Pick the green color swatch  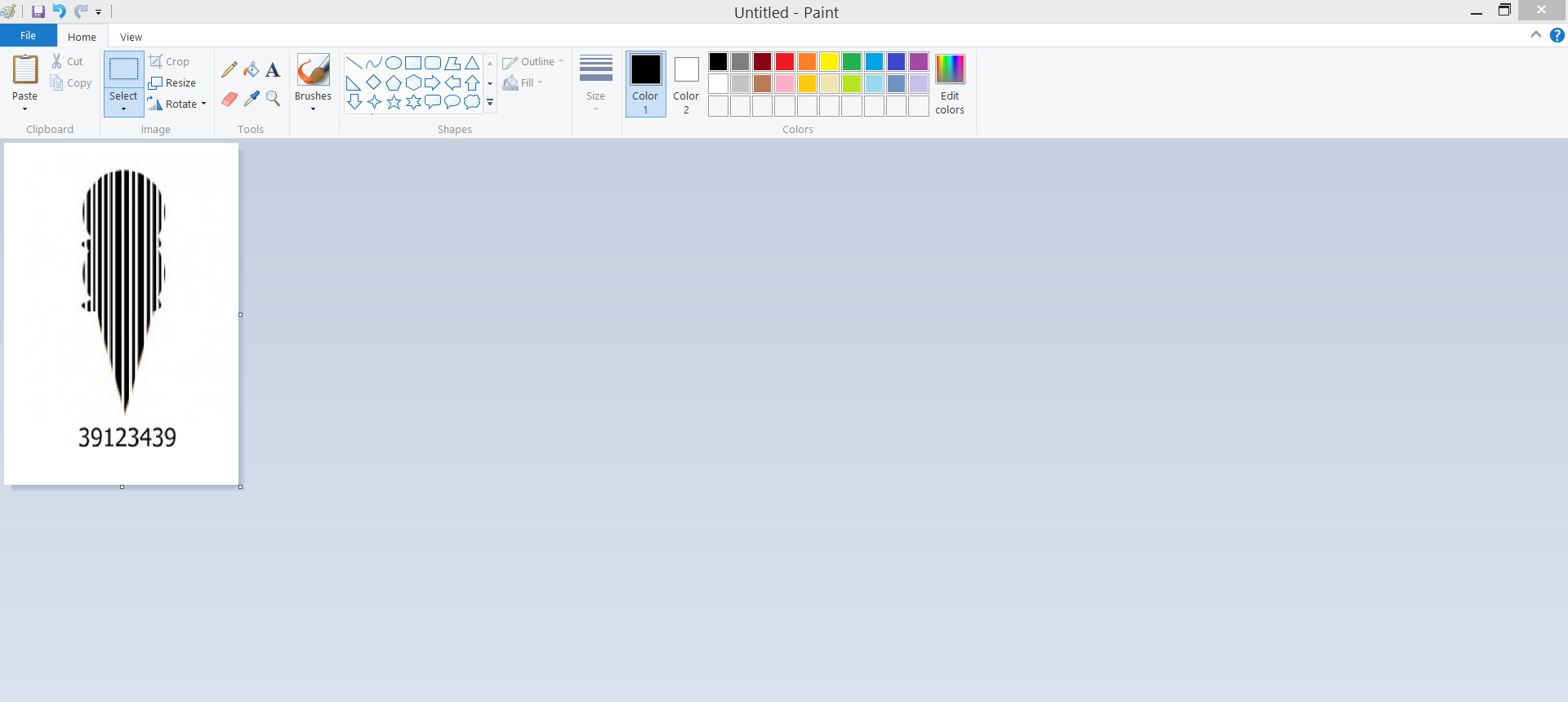click(x=852, y=62)
